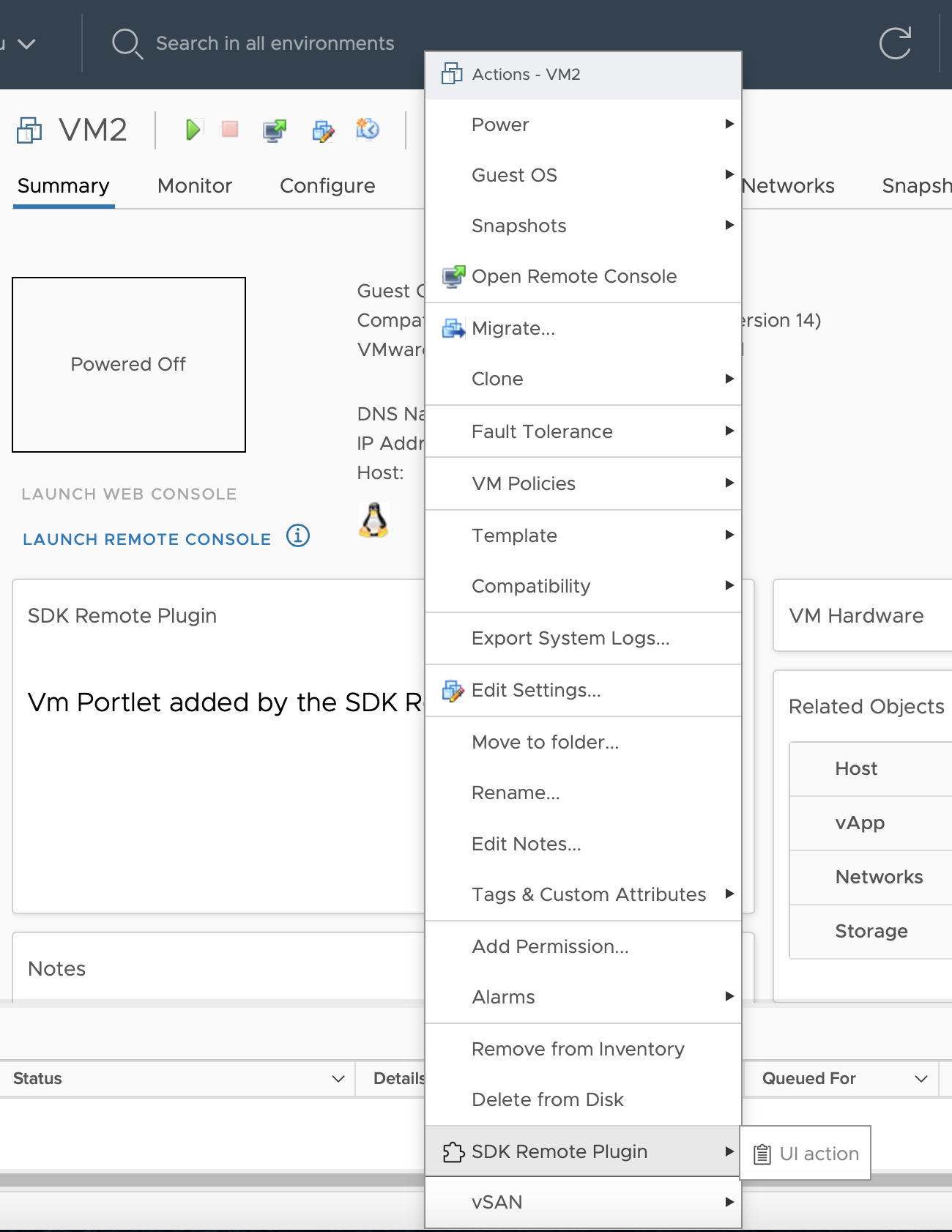Click the UI action submenu item
Screen dimensions: 952x1232
(x=806, y=1154)
